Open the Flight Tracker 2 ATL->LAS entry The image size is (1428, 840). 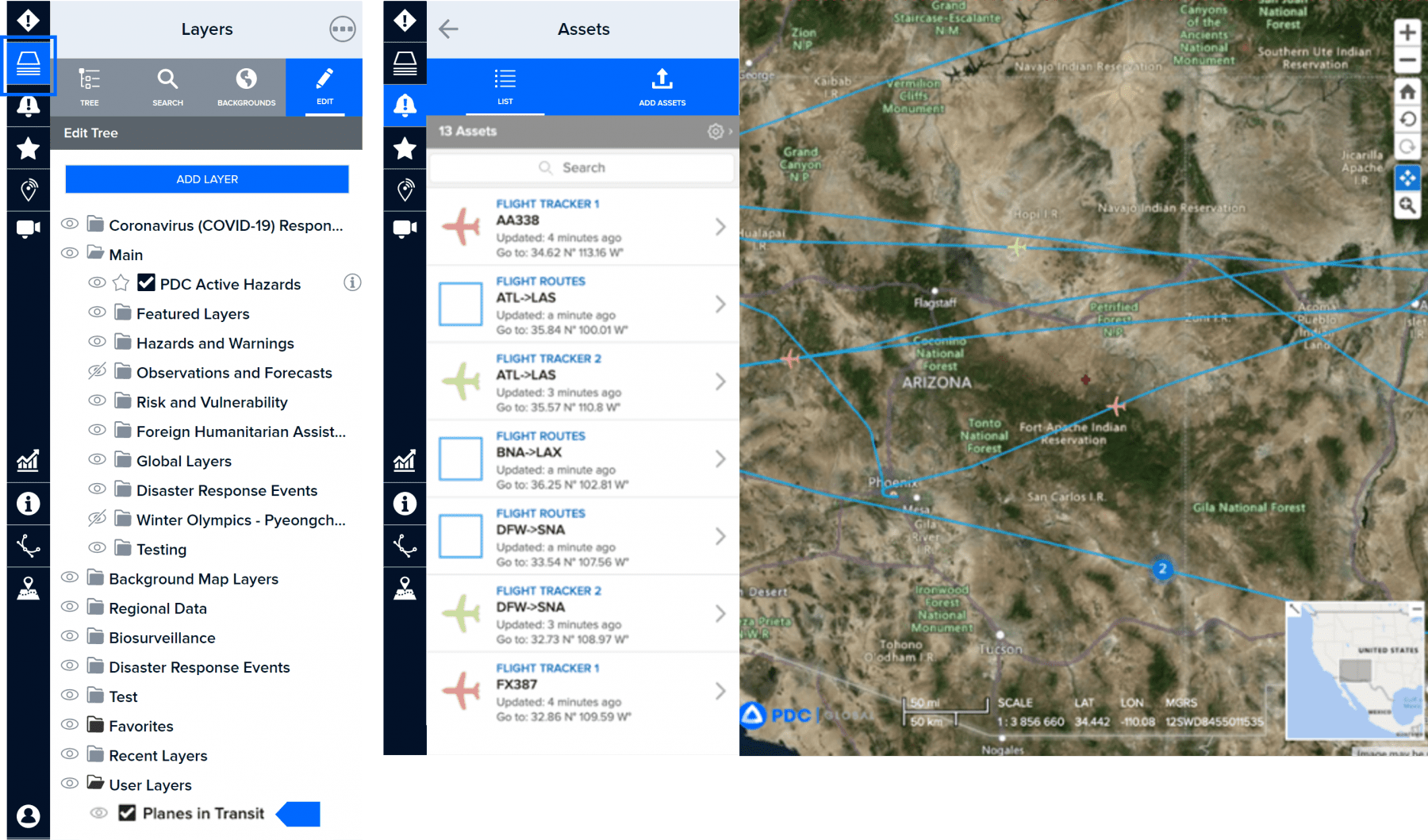[x=583, y=382]
